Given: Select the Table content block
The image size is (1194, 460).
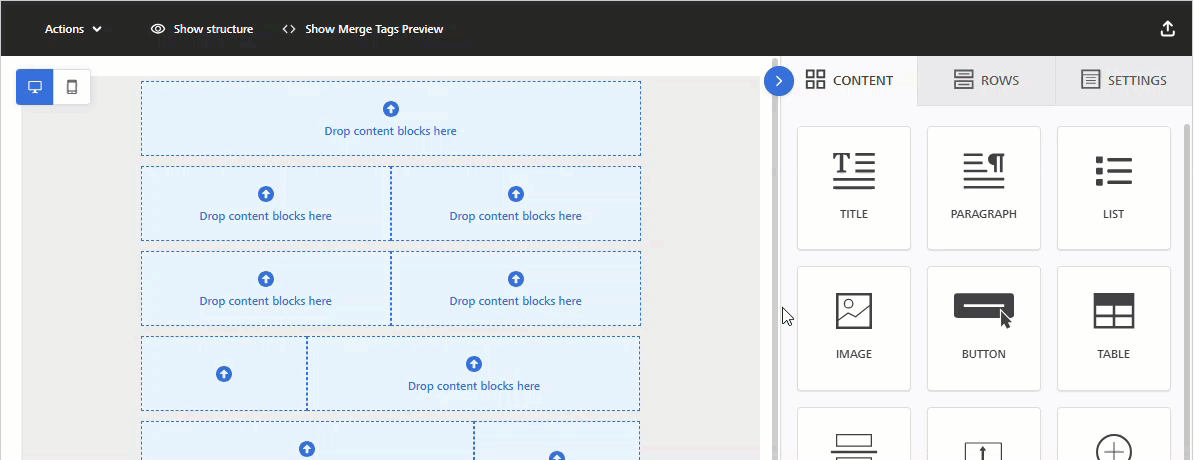Looking at the screenshot, I should coord(1113,328).
